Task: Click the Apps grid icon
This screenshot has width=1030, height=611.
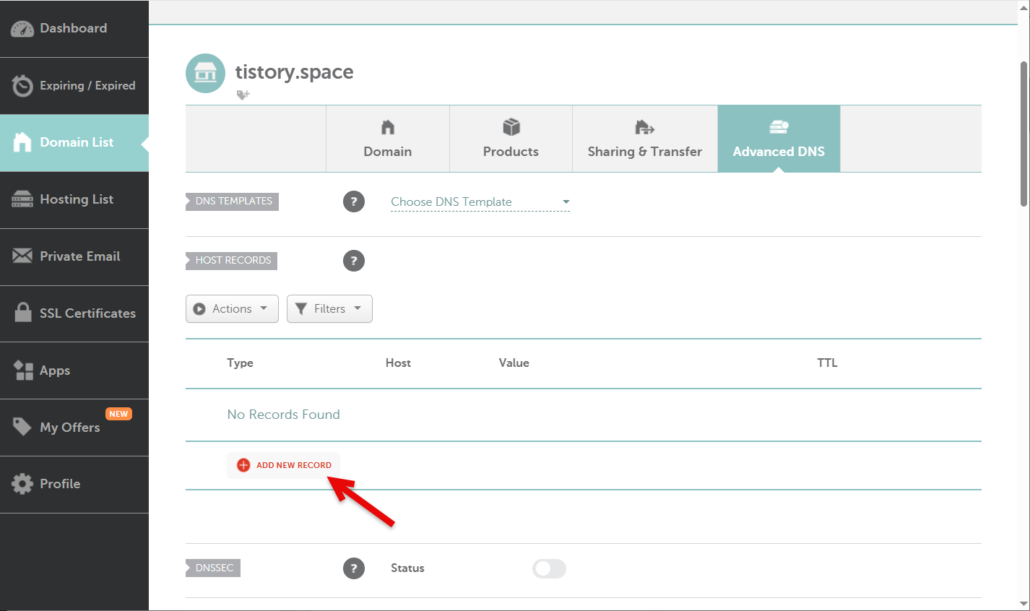Action: 23,370
